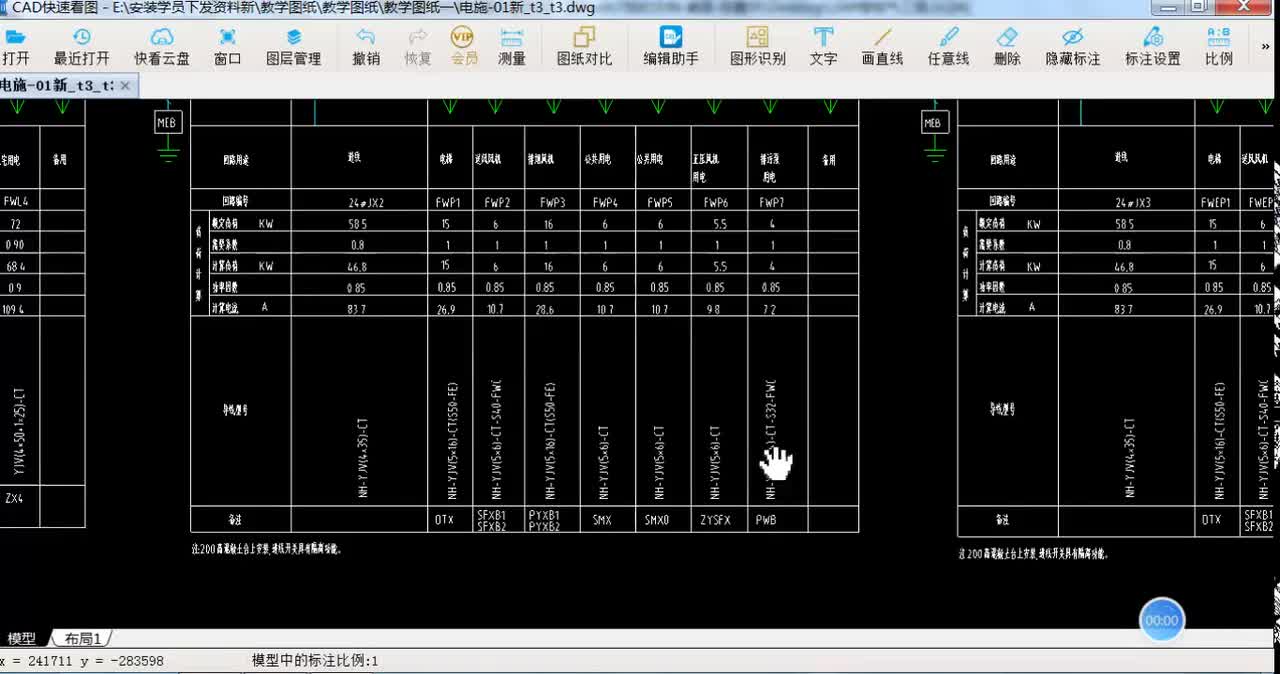Choose the 画直线 straight line tool

882,47
